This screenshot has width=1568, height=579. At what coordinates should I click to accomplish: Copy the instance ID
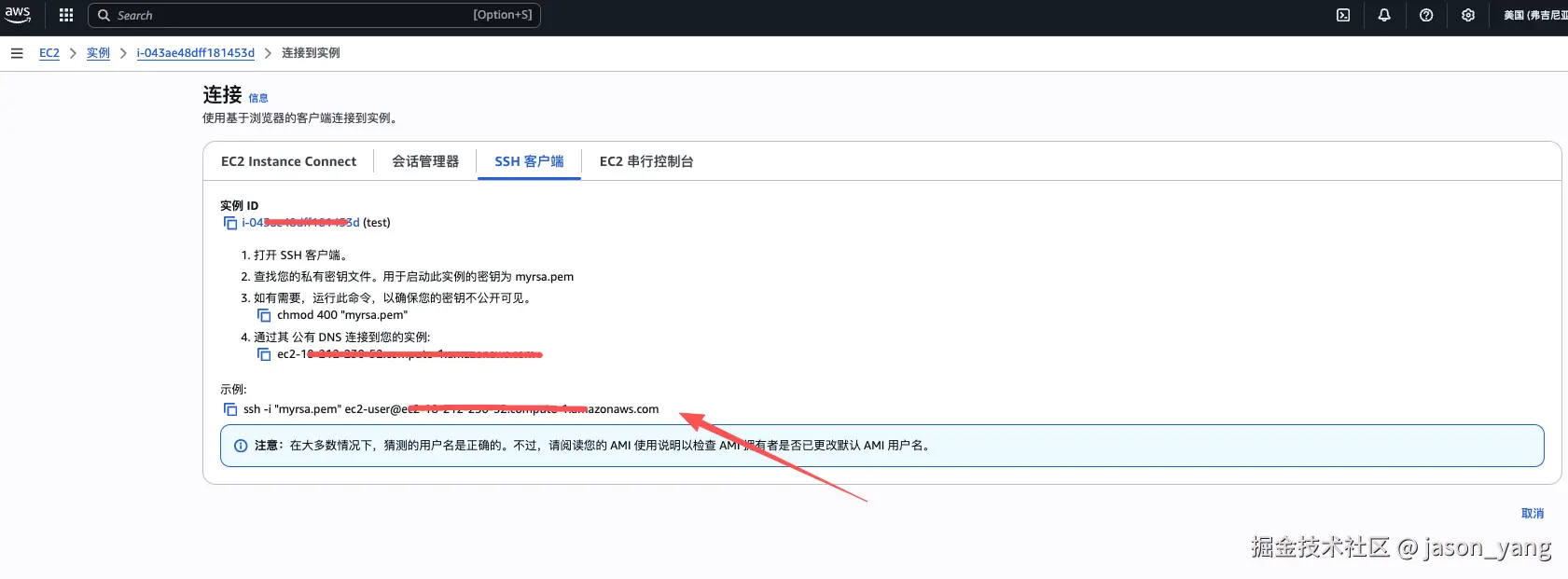(x=230, y=223)
